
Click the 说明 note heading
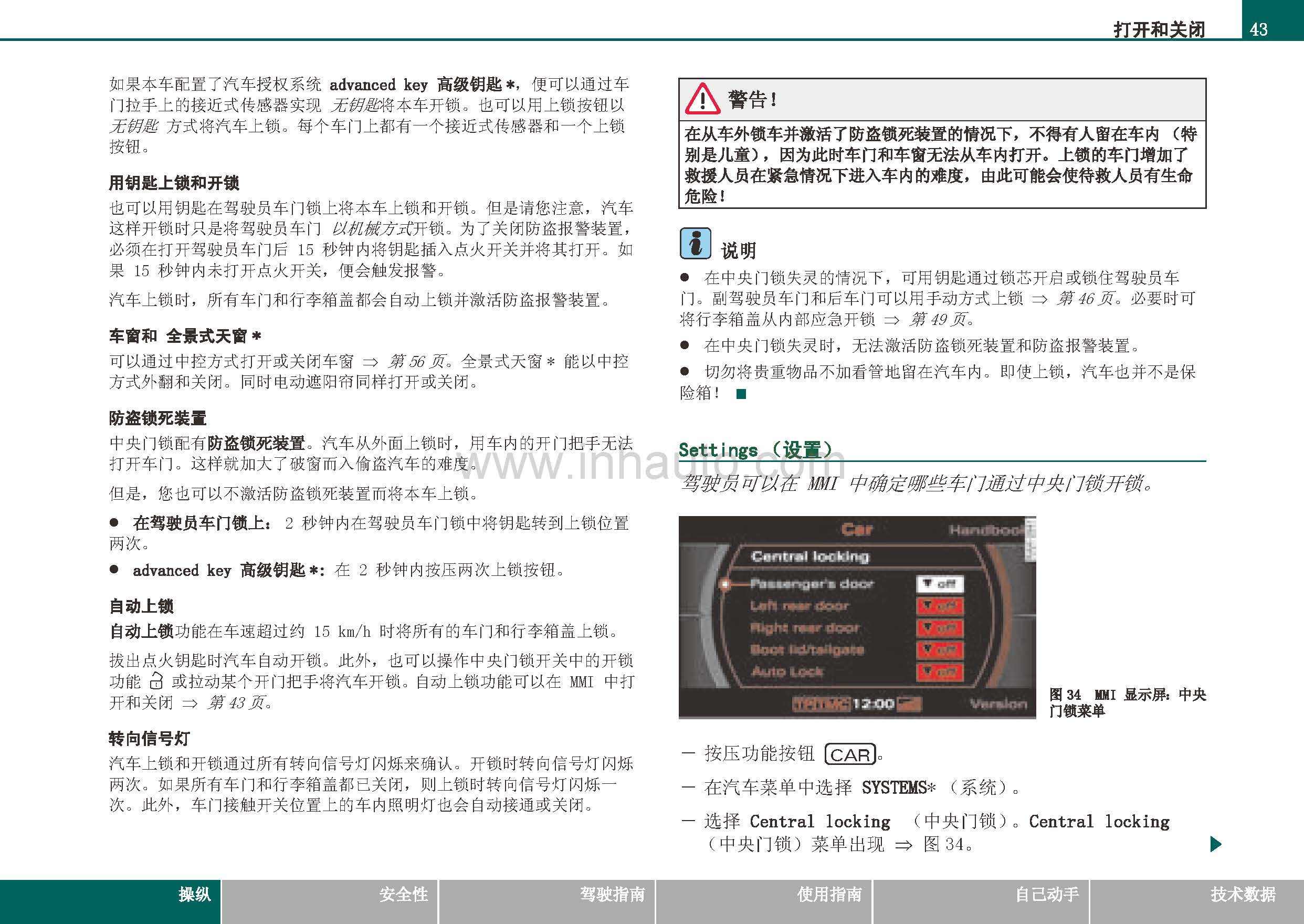[739, 250]
